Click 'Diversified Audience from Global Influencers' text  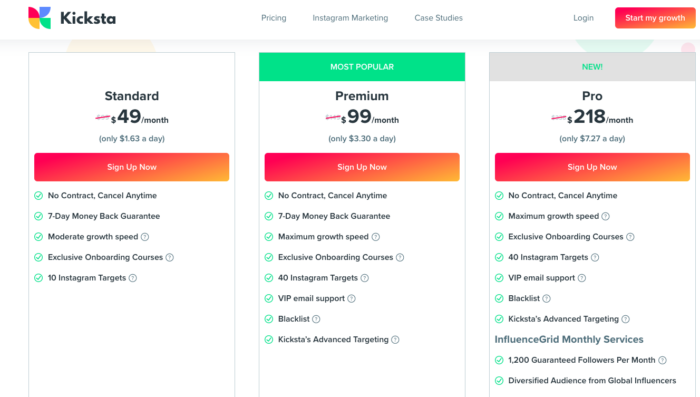[592, 380]
